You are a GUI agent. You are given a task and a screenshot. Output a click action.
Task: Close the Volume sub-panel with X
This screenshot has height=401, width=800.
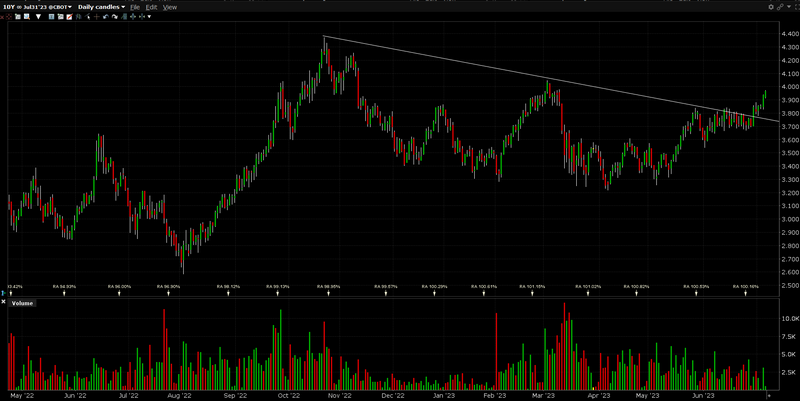click(3, 302)
